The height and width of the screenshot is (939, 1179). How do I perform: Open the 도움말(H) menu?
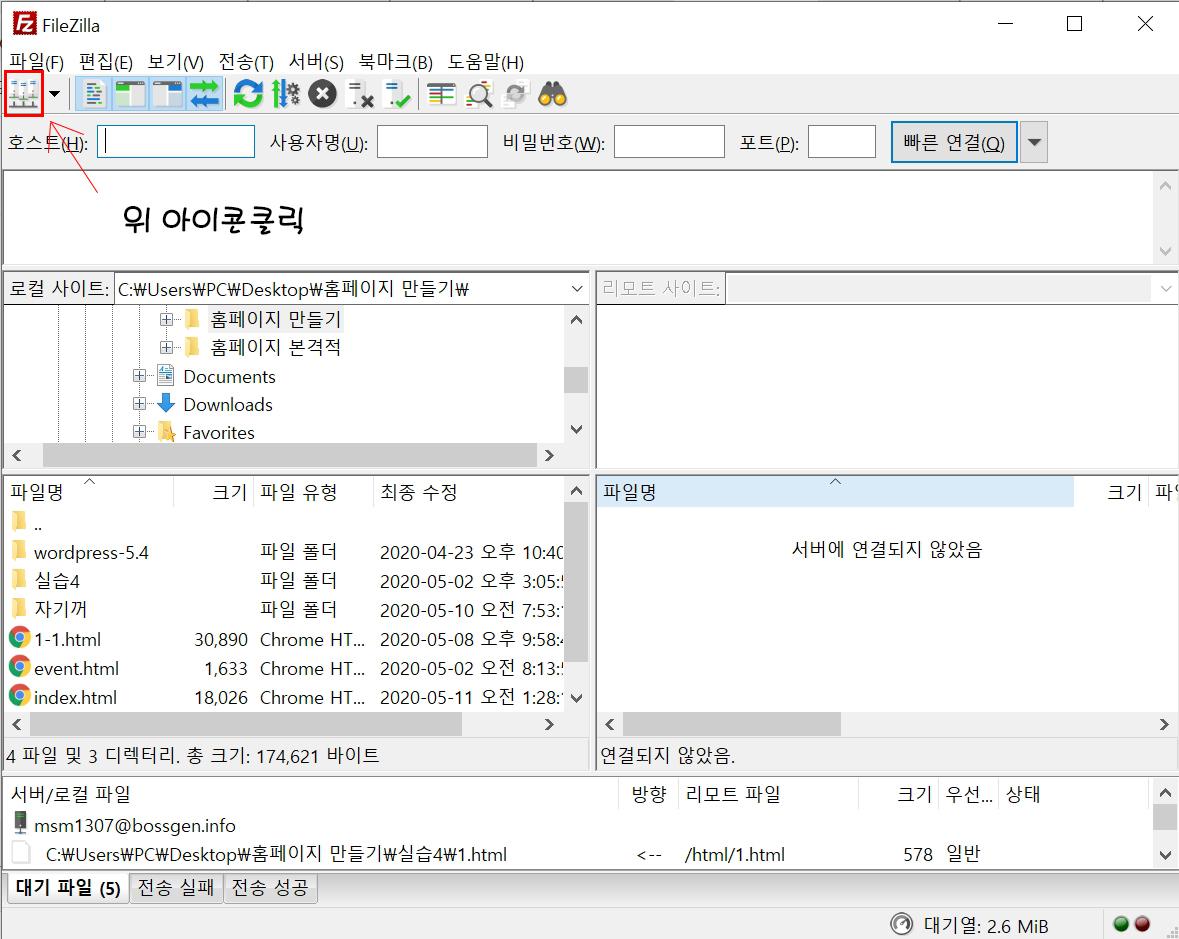(486, 62)
